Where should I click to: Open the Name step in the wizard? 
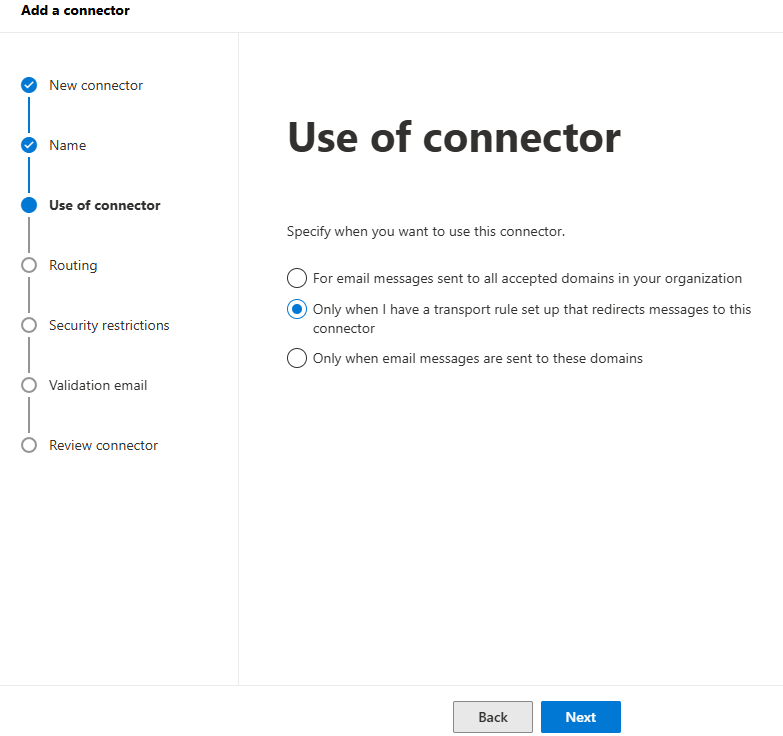coord(68,145)
